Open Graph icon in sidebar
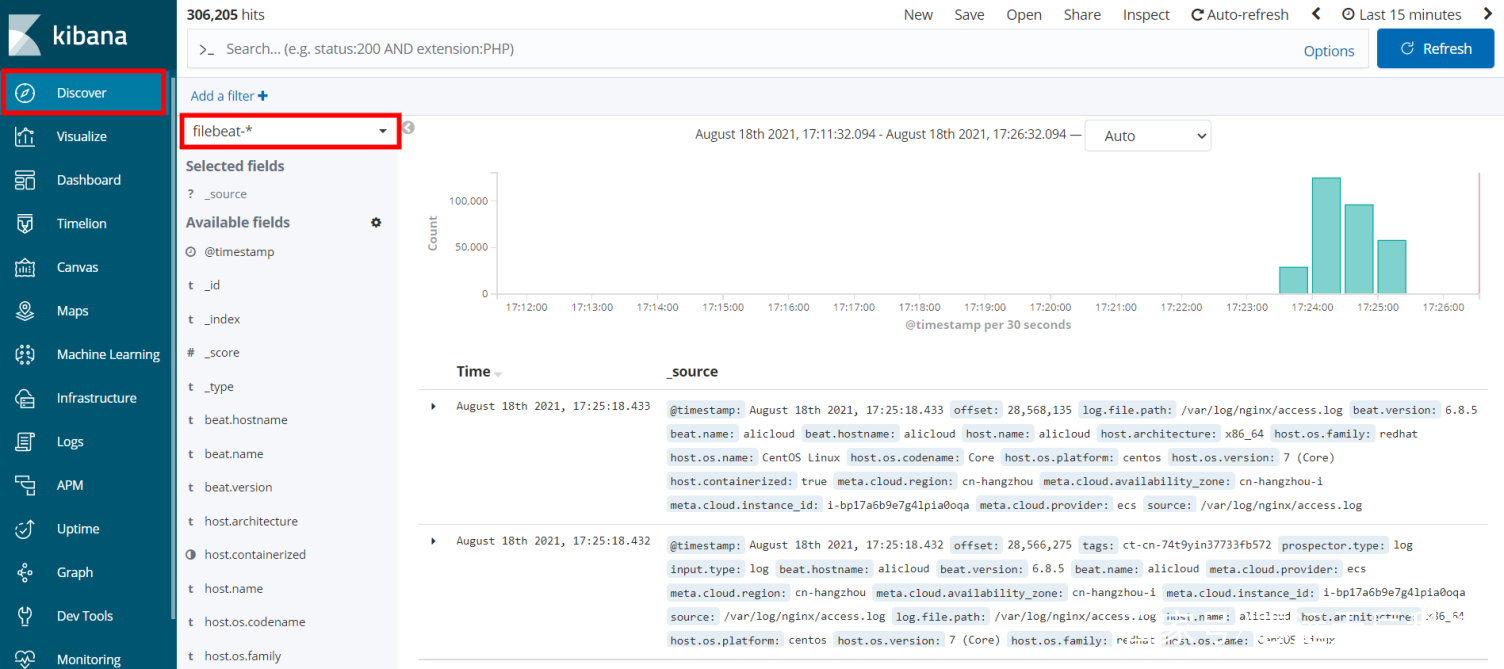This screenshot has width=1504, height=669. coord(25,573)
